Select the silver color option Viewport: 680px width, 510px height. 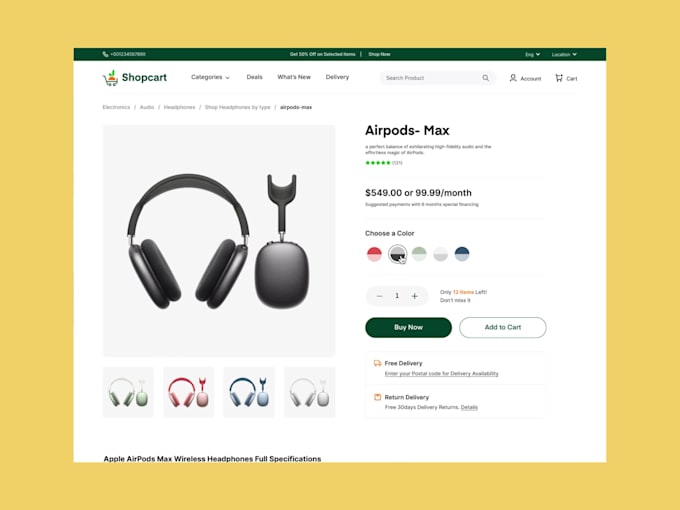(440, 254)
